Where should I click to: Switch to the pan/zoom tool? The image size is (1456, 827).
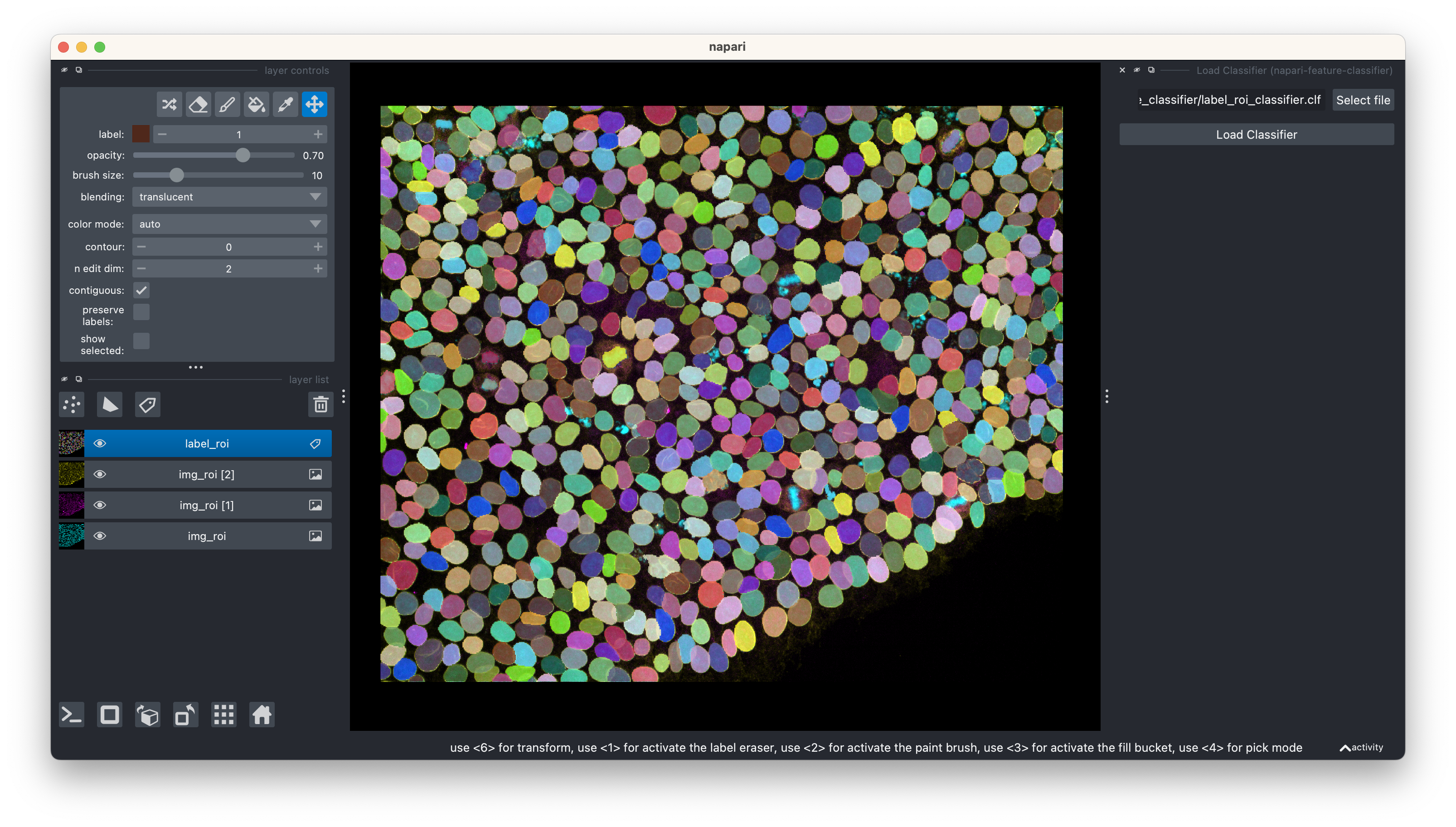click(315, 104)
